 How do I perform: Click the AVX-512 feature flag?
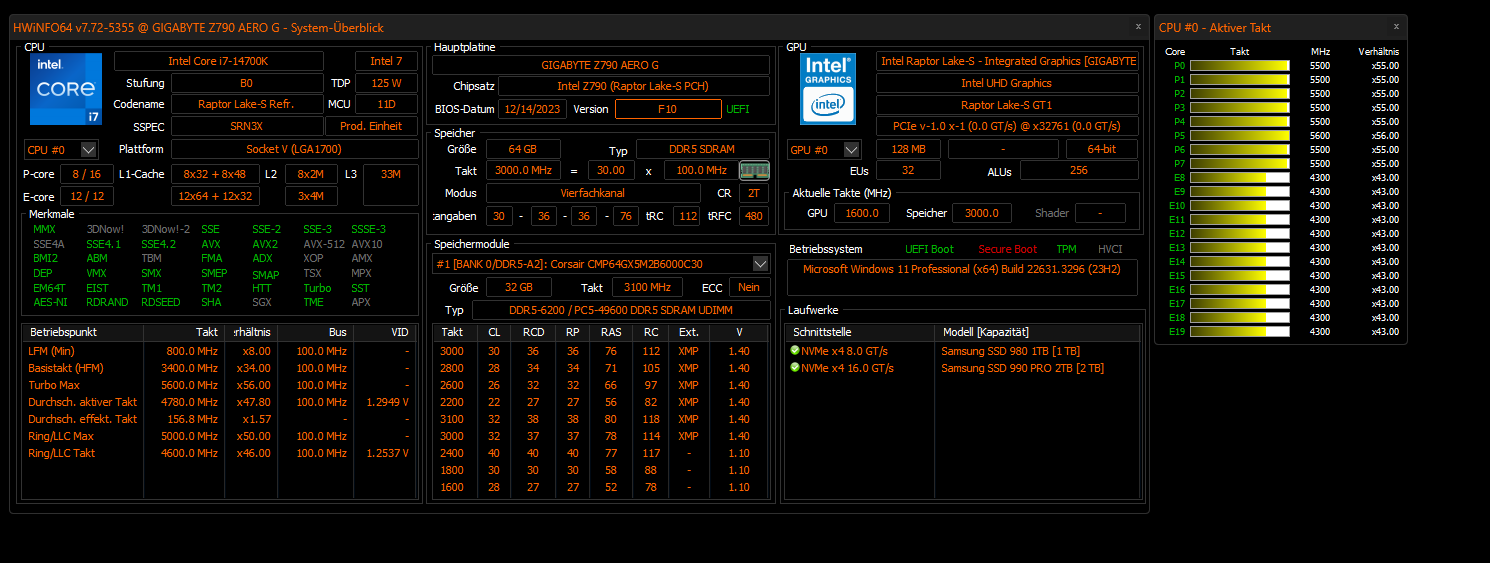coord(322,244)
